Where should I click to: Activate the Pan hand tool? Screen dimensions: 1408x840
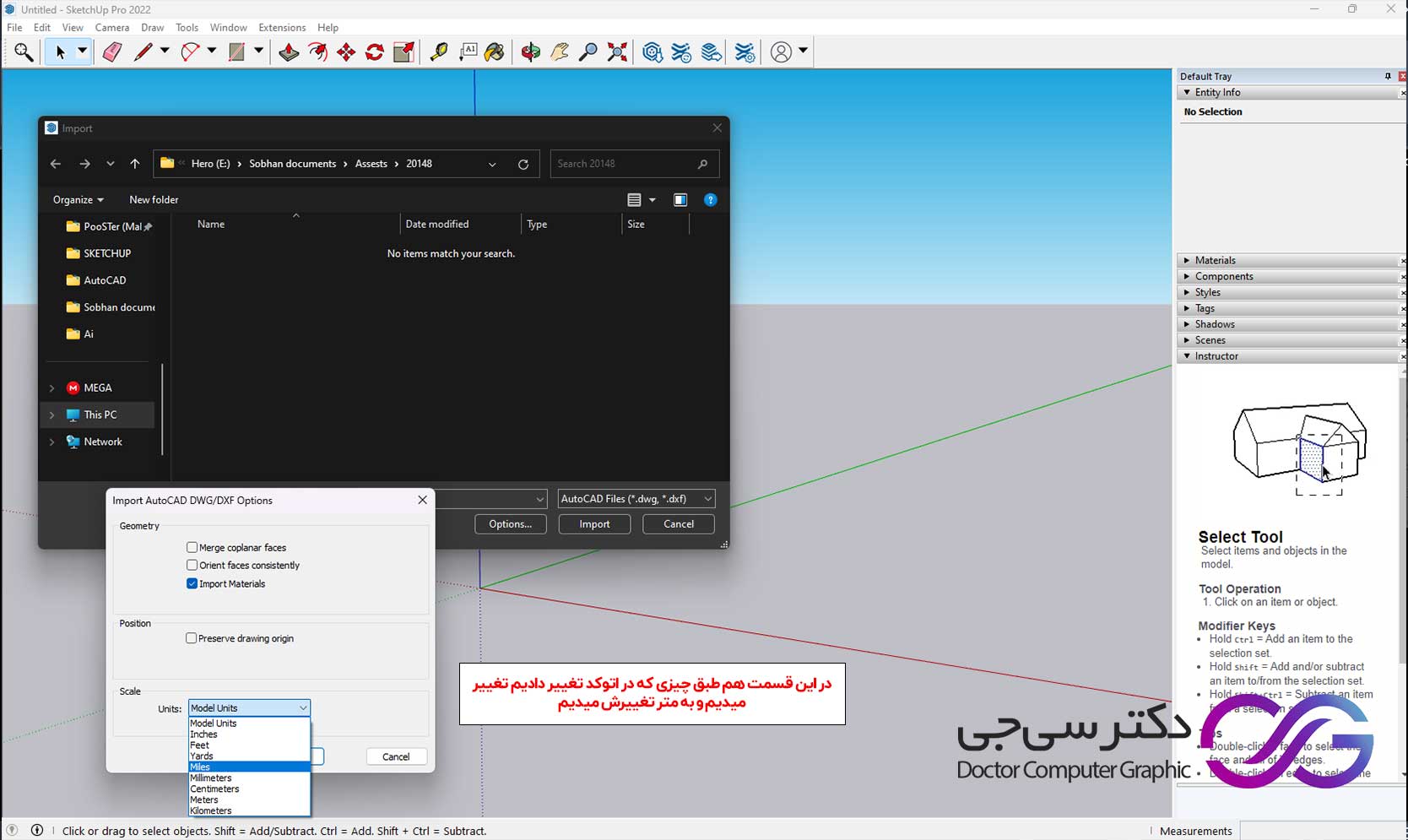(560, 52)
